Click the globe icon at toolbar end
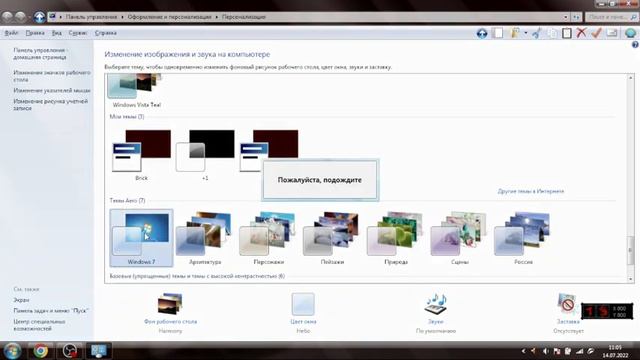 coord(631,33)
